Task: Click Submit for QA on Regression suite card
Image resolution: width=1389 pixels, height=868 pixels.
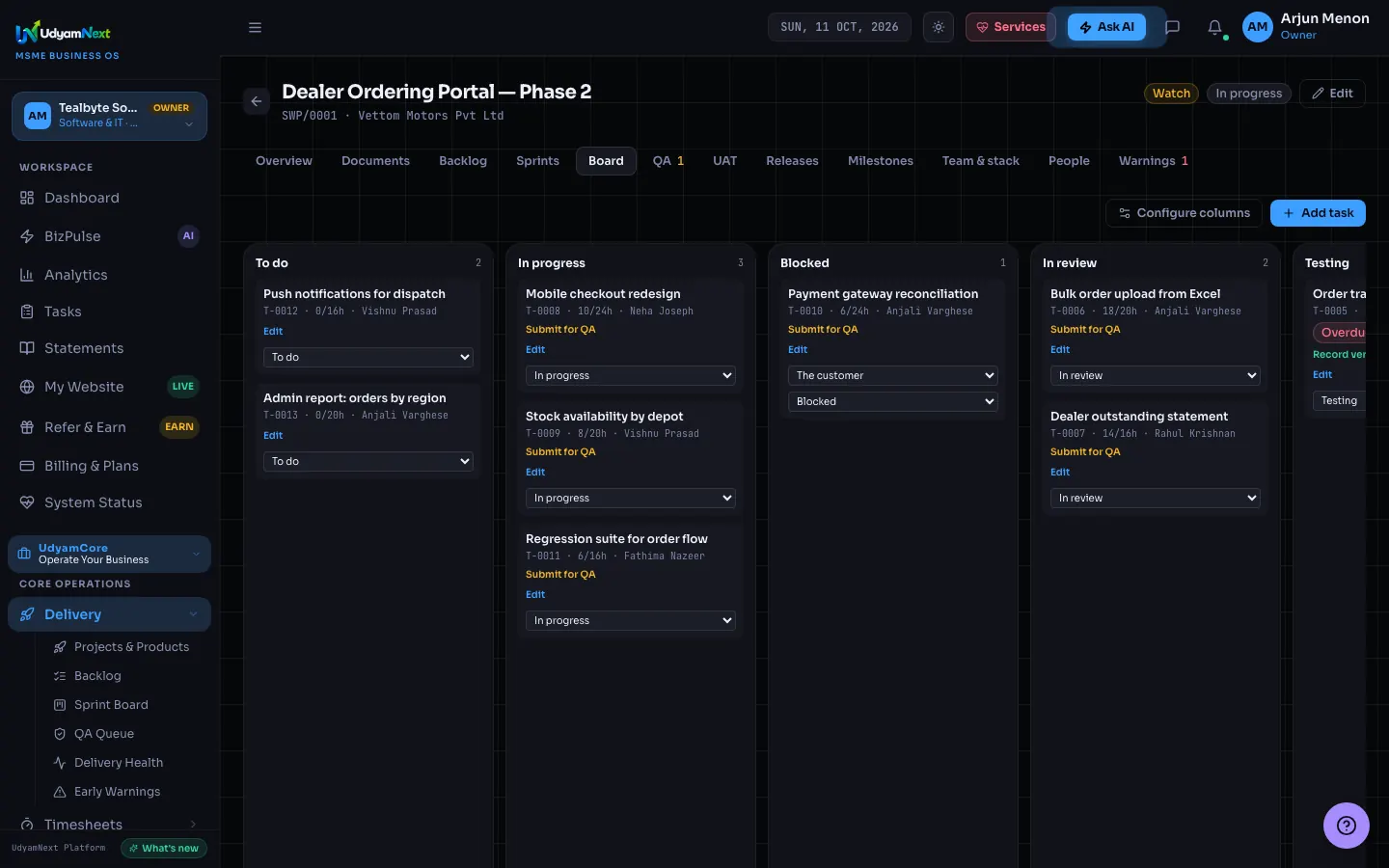Action: coord(560,575)
